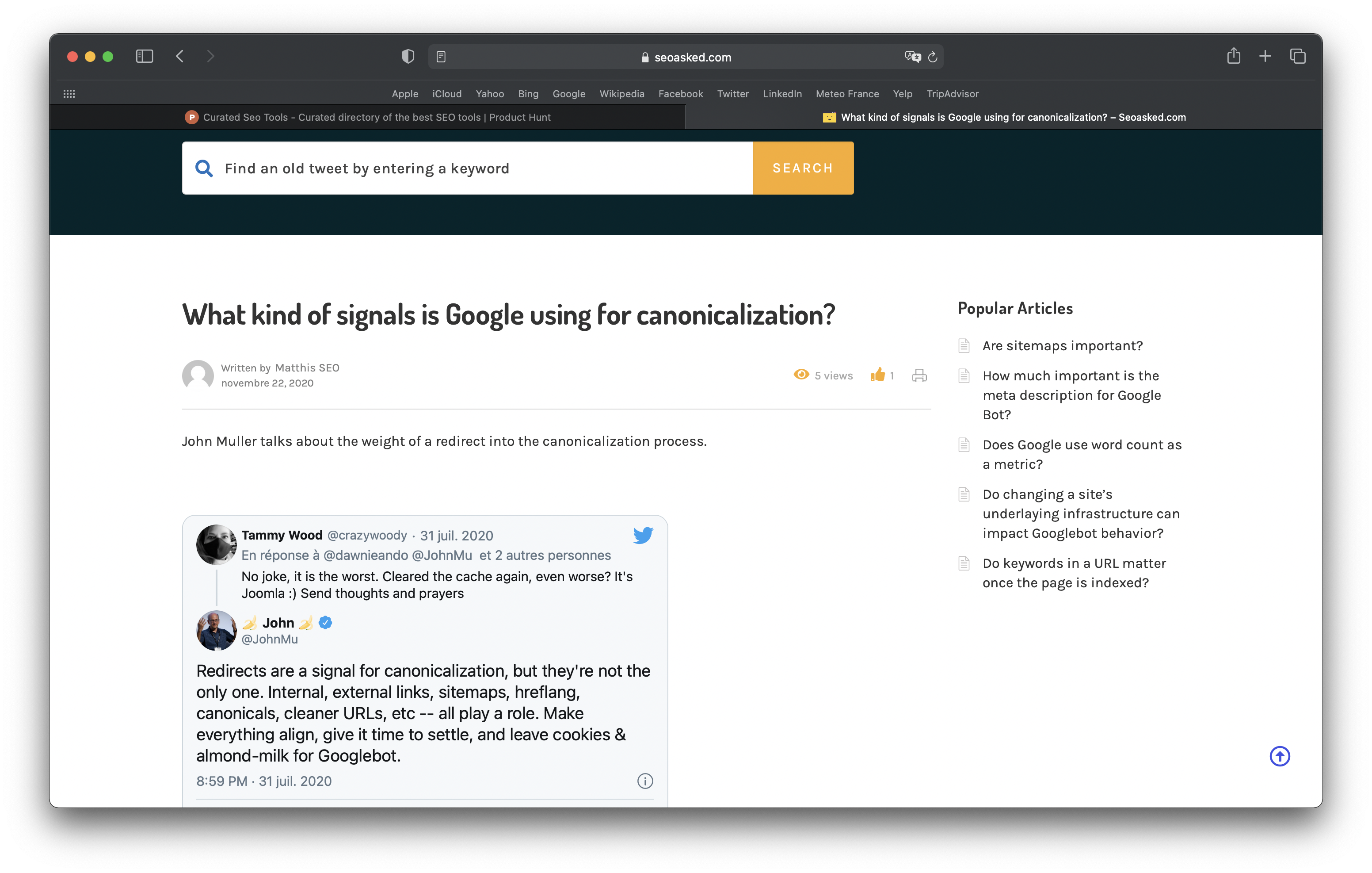Toggle the Safari sidebar button

[x=144, y=57]
